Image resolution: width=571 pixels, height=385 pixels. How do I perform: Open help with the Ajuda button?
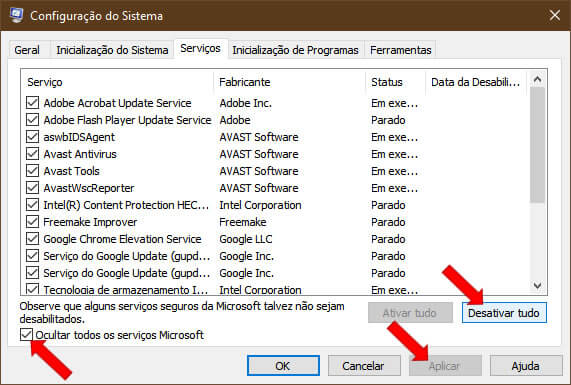click(x=526, y=366)
